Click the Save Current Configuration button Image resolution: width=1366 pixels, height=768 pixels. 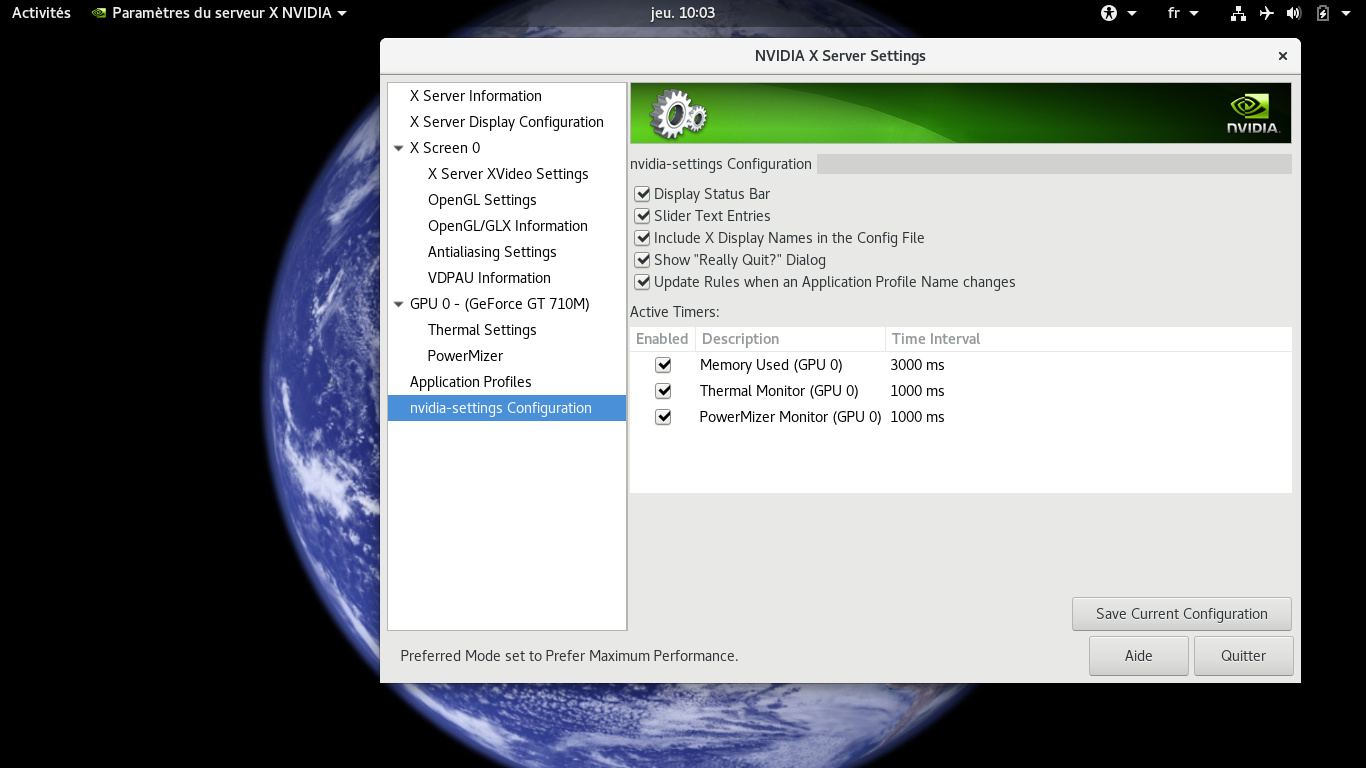tap(1181, 614)
